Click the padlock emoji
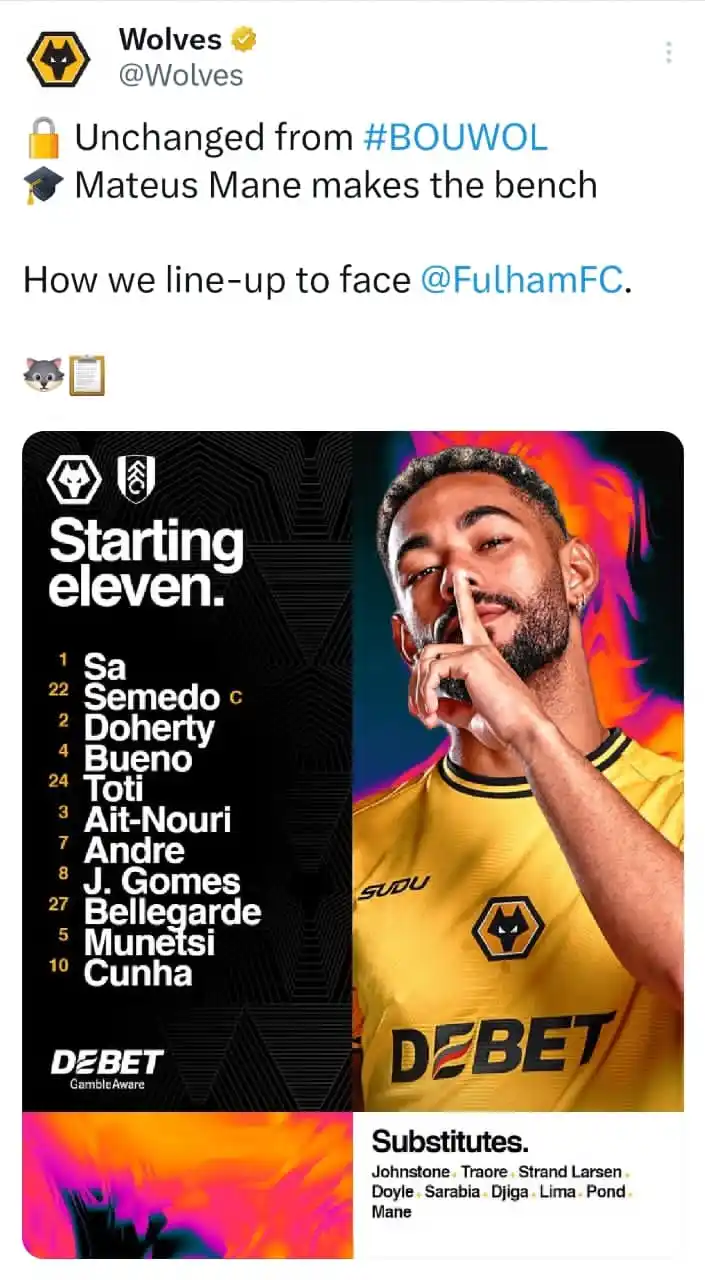Screen dimensions: 705x1280 click(43, 137)
